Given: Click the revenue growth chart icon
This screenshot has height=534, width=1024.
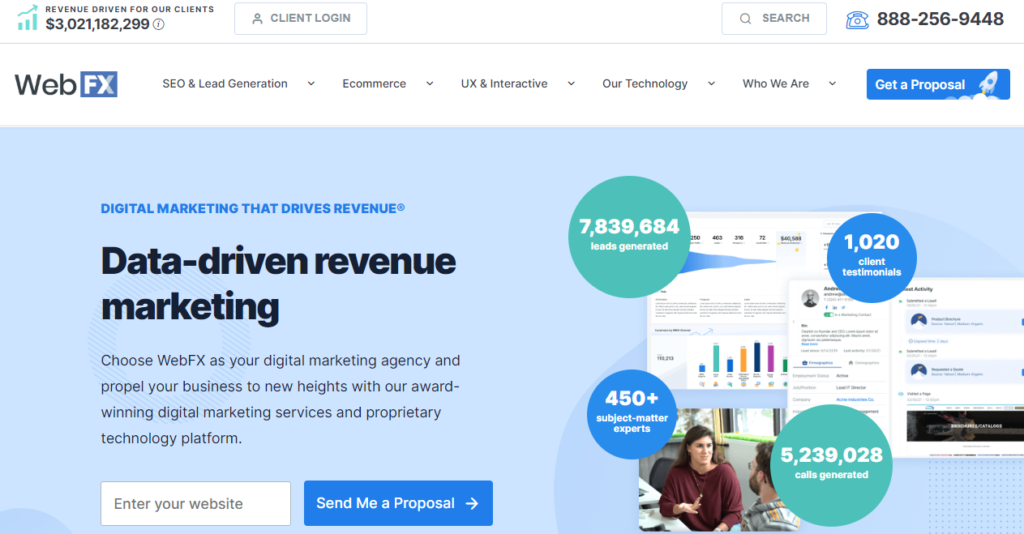Looking at the screenshot, I should tap(27, 18).
